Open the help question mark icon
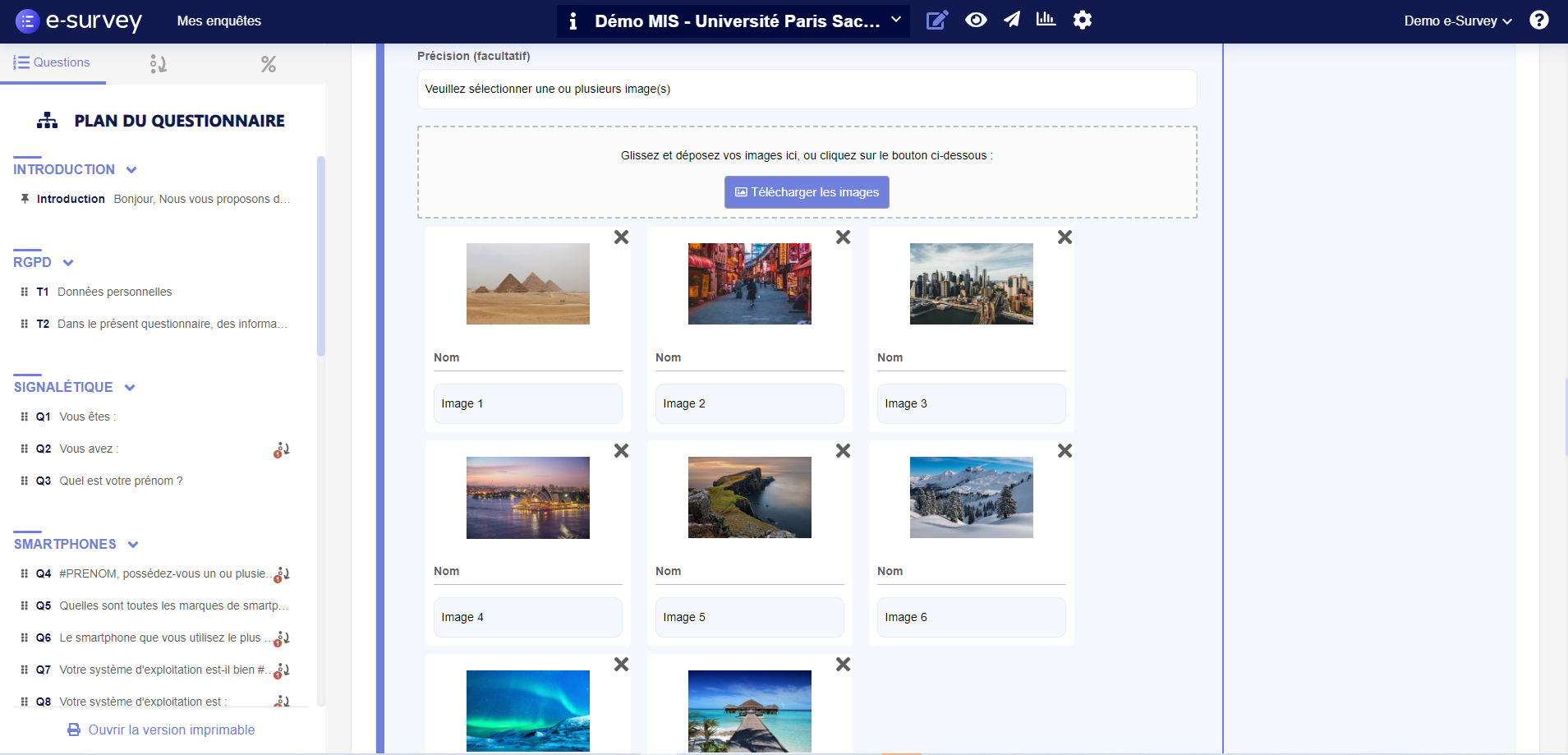The image size is (1568, 755). (1540, 20)
